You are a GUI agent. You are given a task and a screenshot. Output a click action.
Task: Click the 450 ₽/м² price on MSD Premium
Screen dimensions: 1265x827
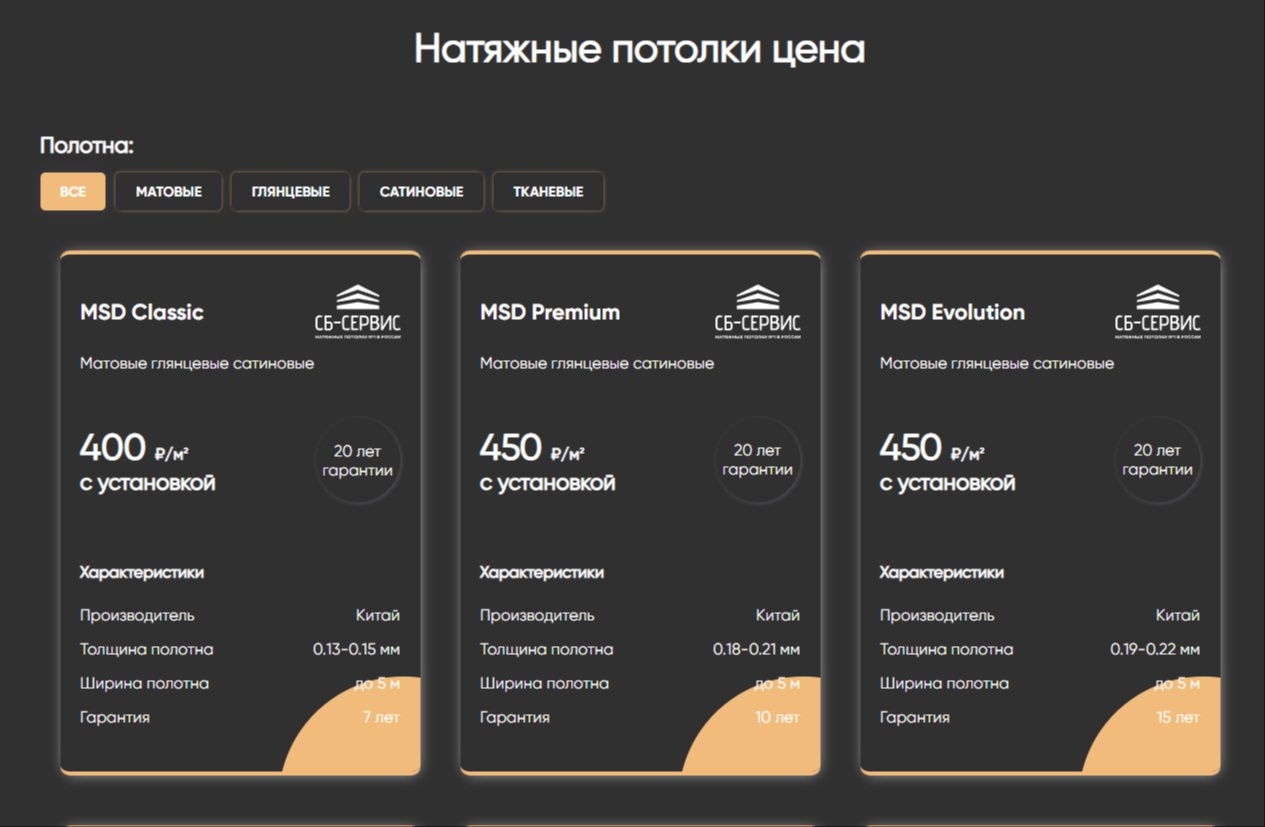click(x=532, y=448)
